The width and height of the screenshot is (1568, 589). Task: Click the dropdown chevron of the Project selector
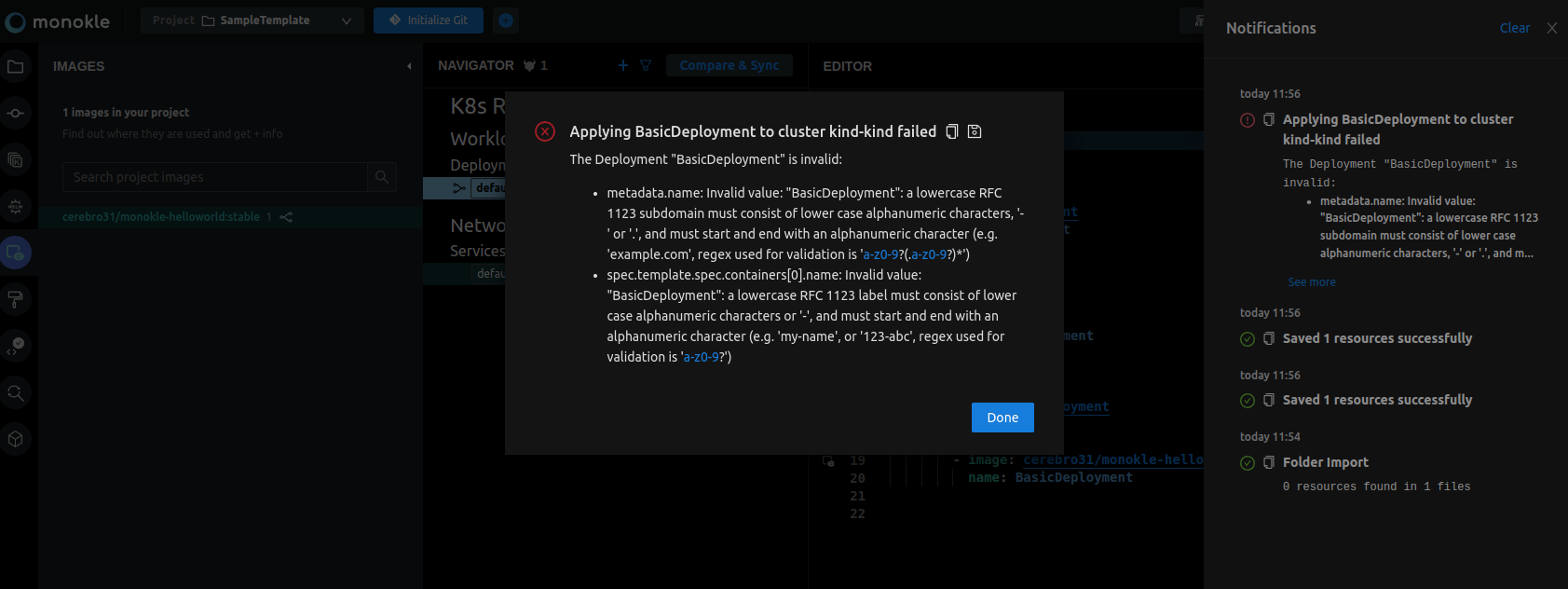coord(347,21)
